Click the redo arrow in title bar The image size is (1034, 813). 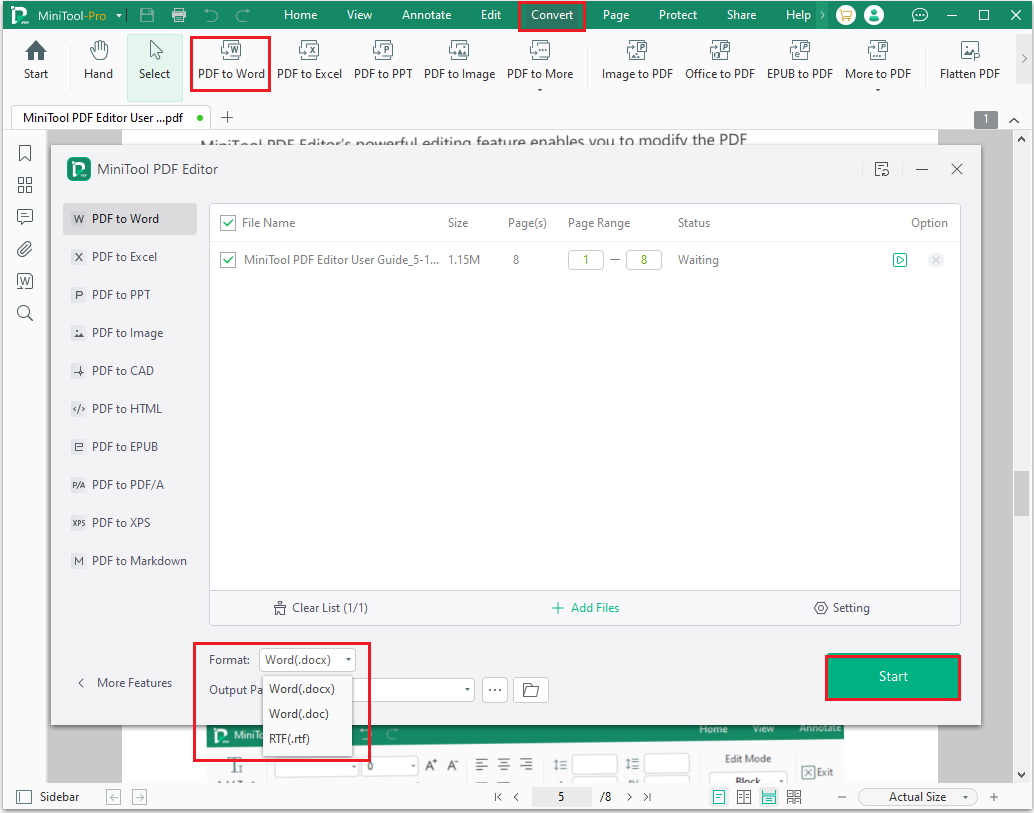point(243,15)
